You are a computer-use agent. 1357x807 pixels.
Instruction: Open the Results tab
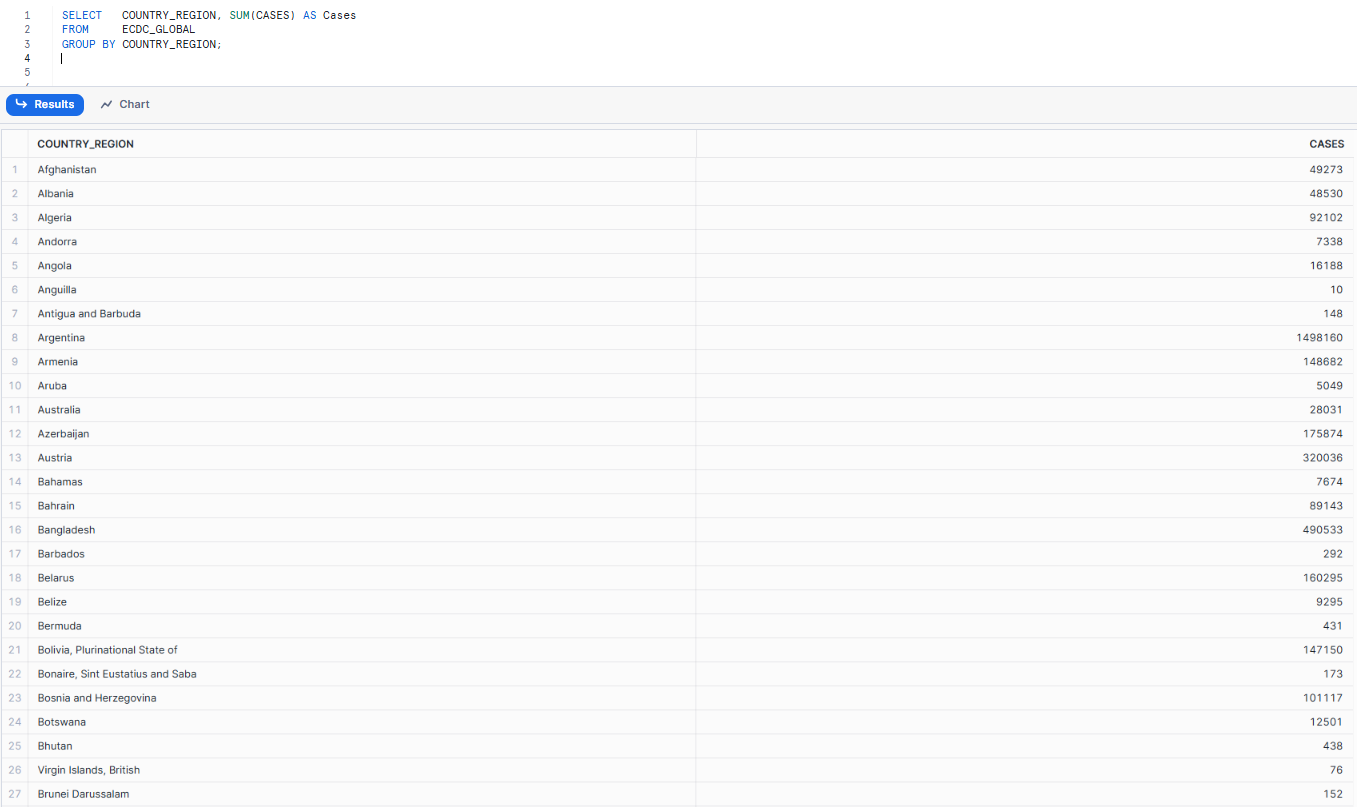tap(46, 105)
